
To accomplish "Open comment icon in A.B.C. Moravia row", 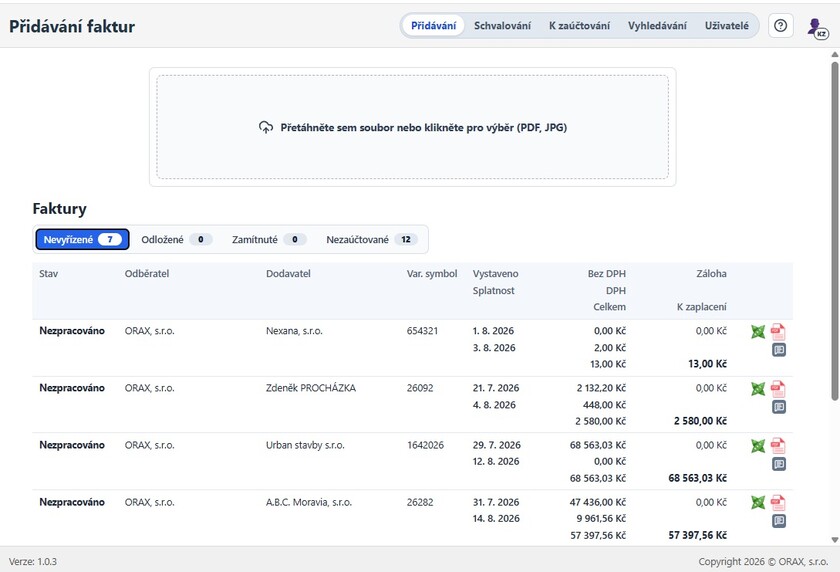I will [779, 521].
